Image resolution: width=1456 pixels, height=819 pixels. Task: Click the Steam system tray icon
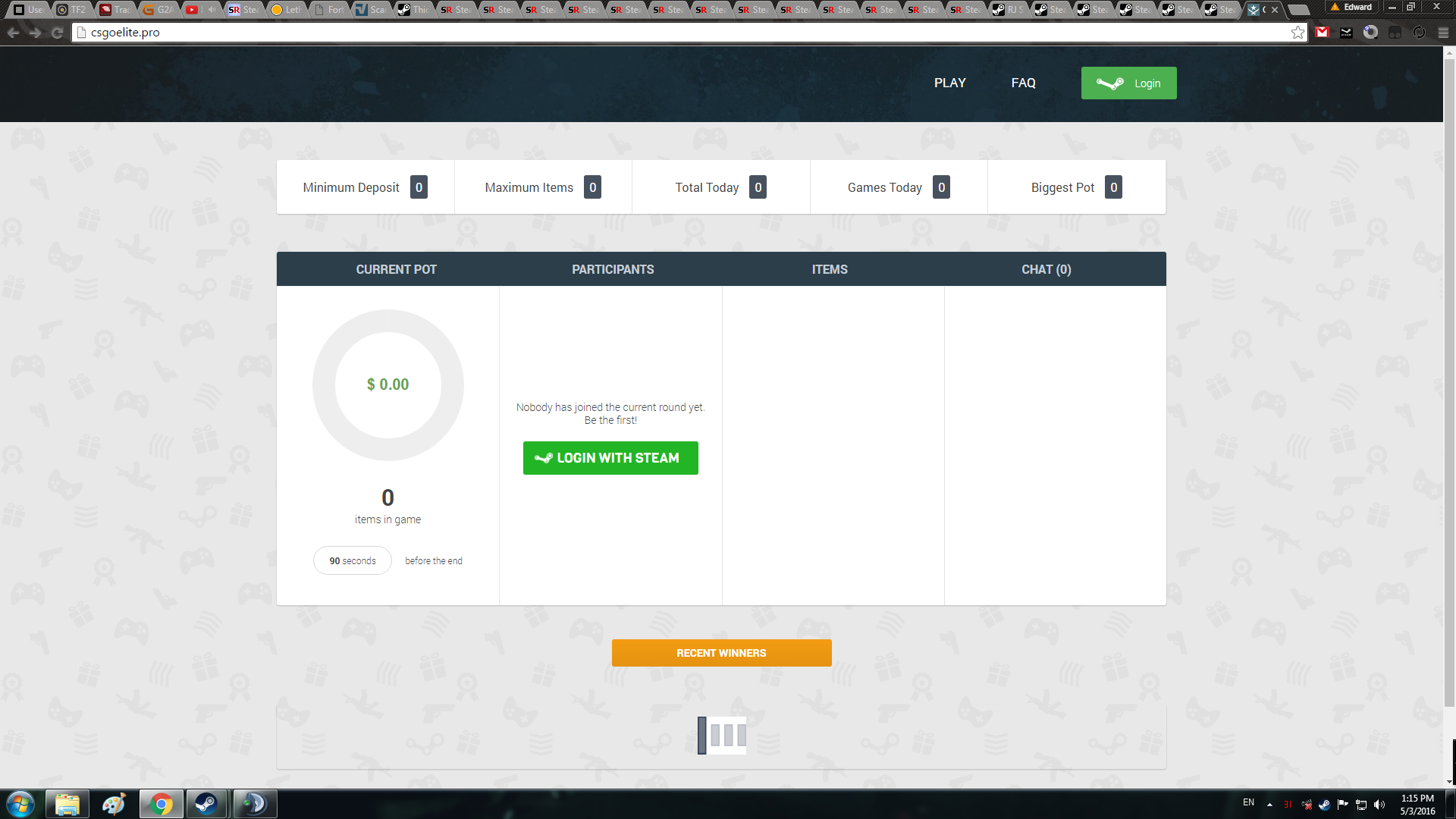(1324, 805)
